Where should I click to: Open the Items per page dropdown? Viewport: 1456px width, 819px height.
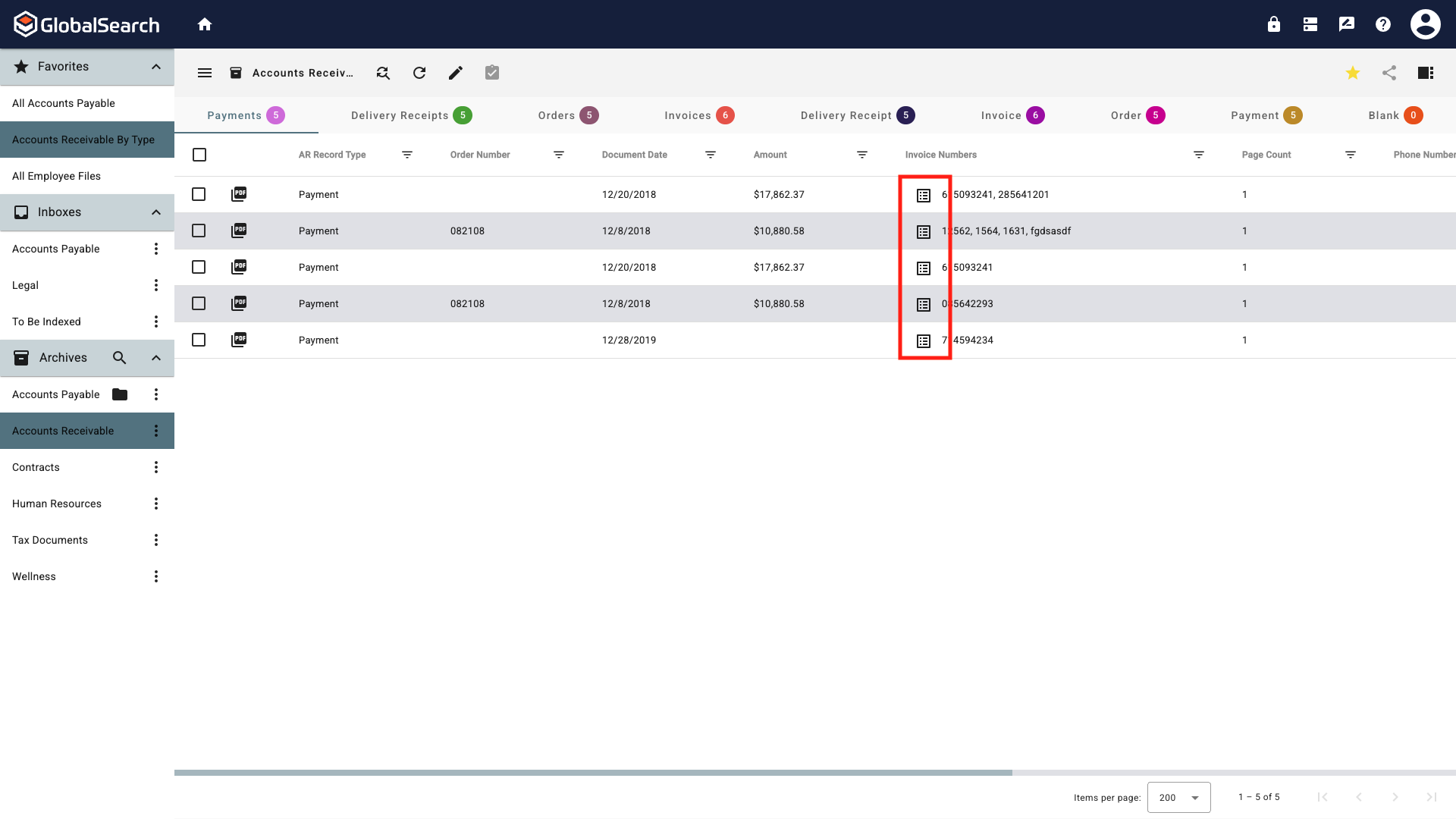pos(1178,797)
